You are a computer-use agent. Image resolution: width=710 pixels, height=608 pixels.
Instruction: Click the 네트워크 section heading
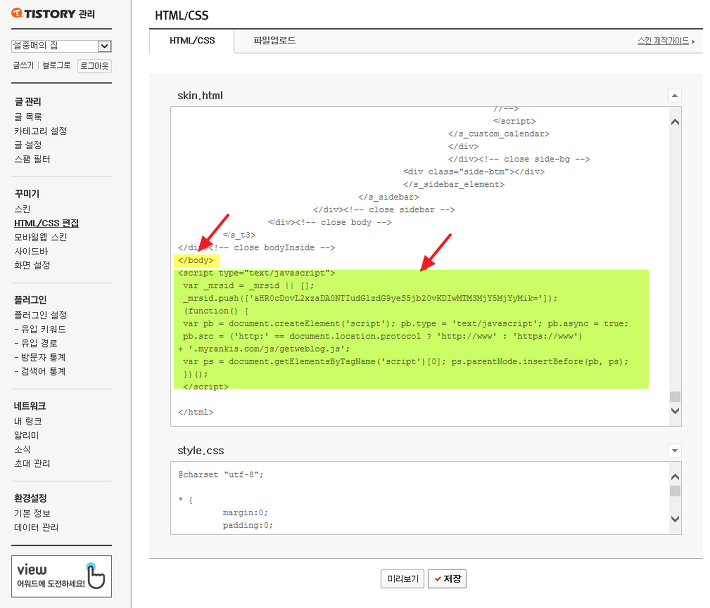(x=30, y=406)
